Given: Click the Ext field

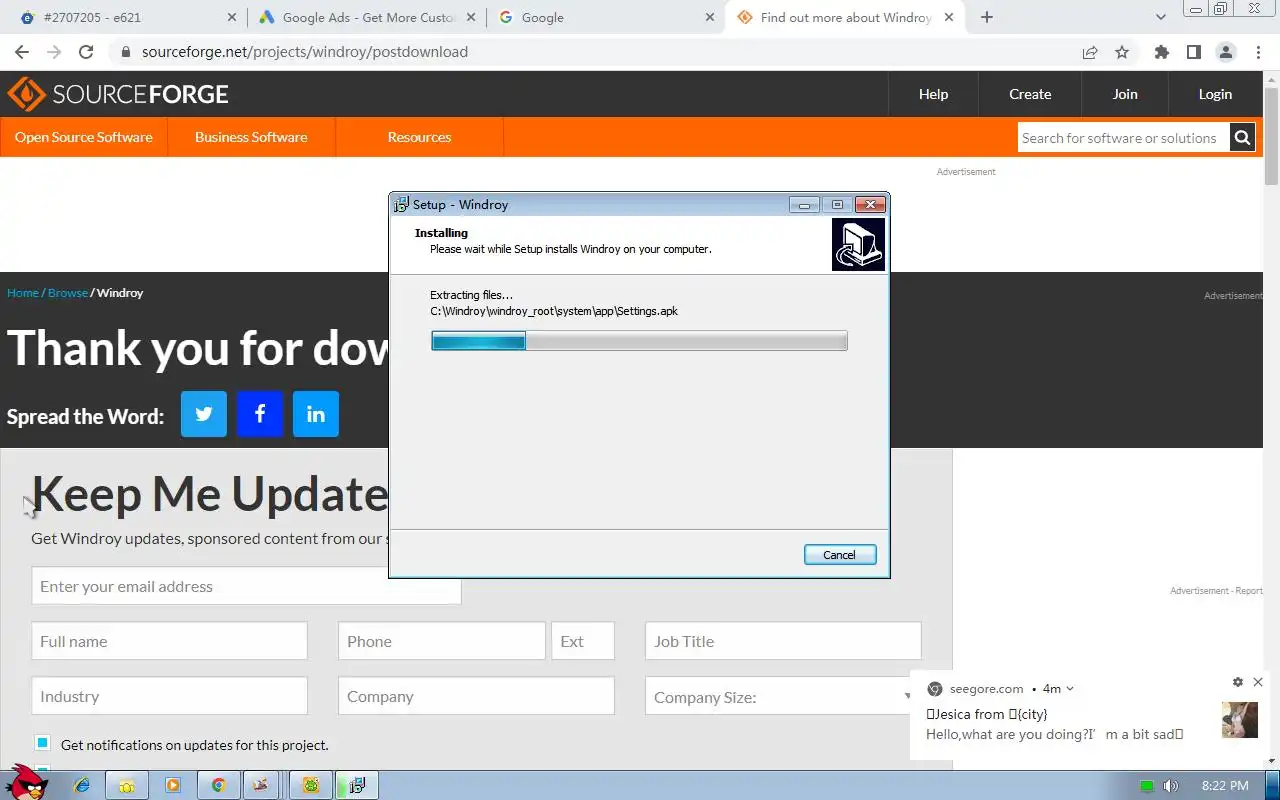Looking at the screenshot, I should (583, 641).
